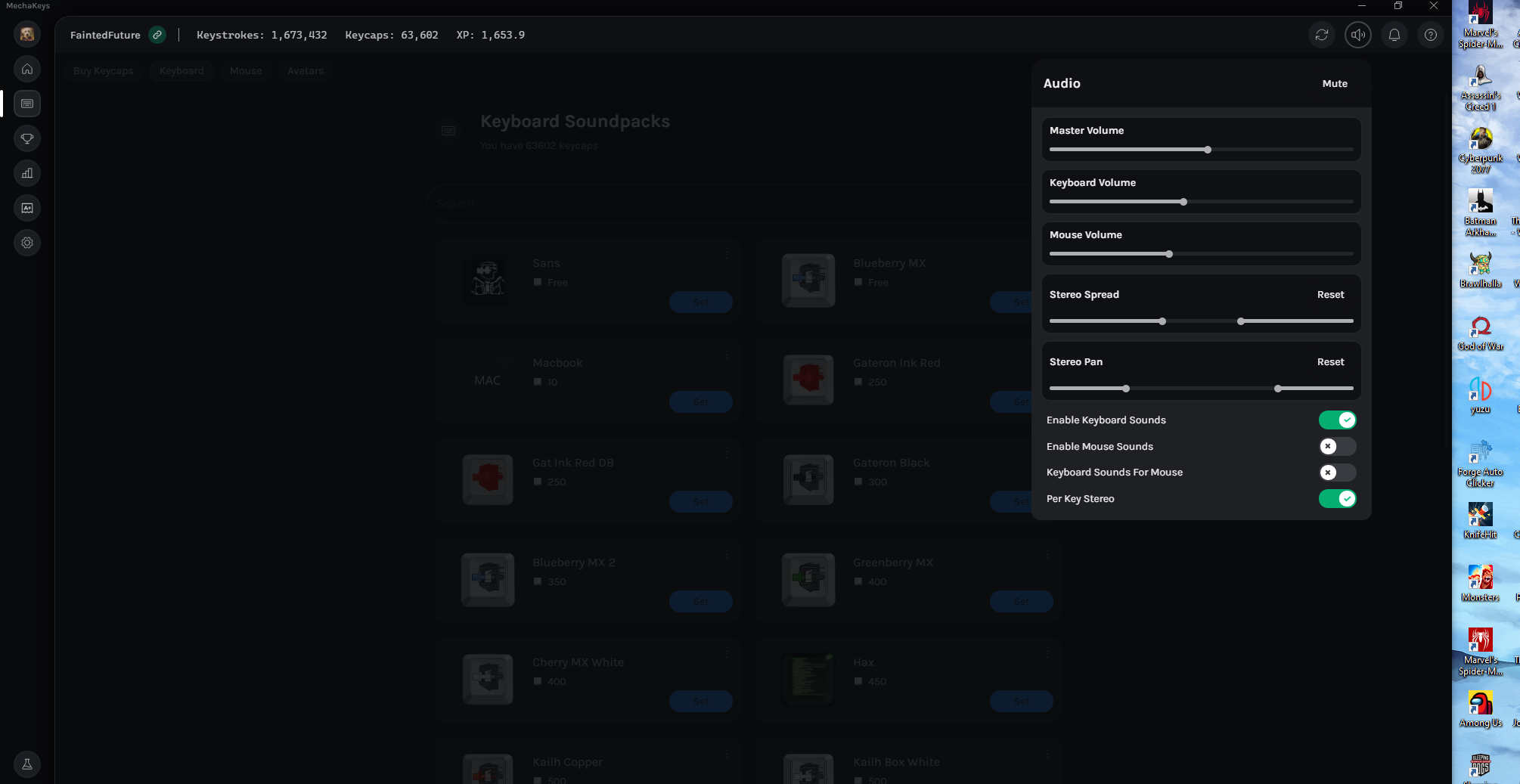Open Brawlhalla desktop shortcut

(x=1480, y=268)
